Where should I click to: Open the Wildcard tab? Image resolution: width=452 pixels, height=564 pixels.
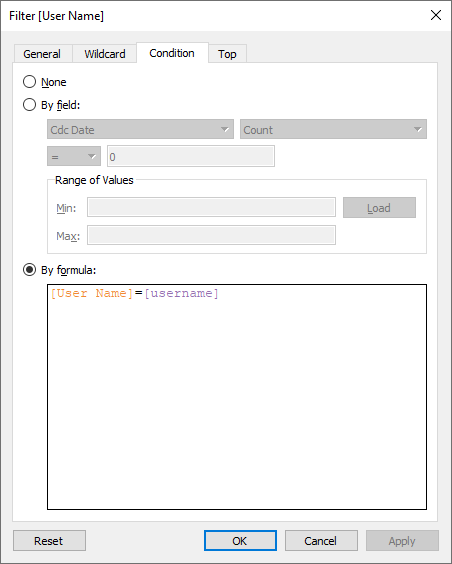pyautogui.click(x=105, y=54)
